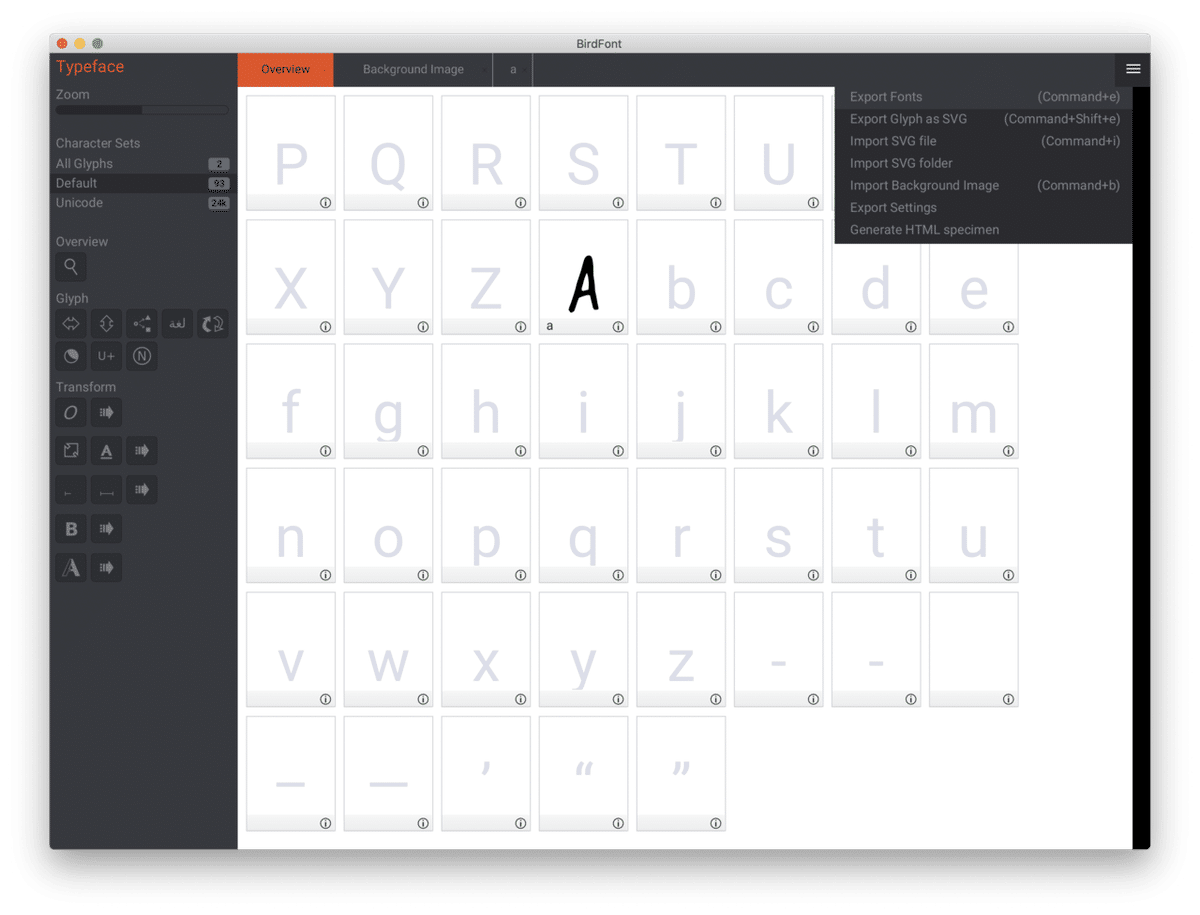Click the slanted O italic transform icon
The height and width of the screenshot is (915, 1200).
point(71,412)
